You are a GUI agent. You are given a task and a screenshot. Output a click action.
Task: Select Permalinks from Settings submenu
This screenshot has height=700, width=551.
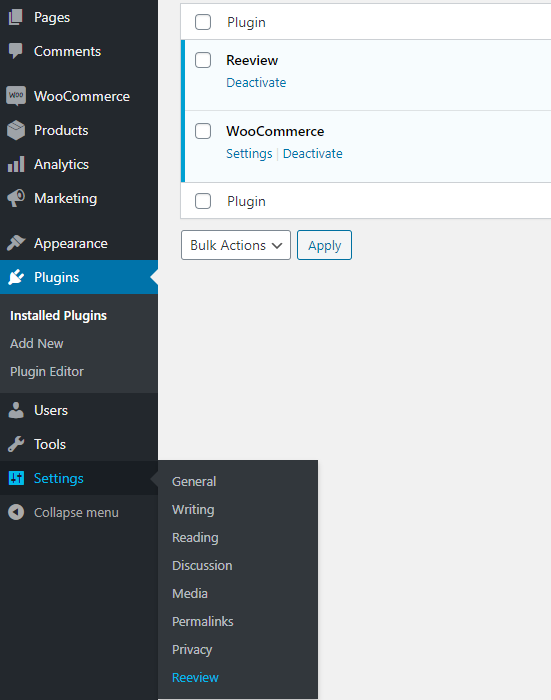[203, 621]
